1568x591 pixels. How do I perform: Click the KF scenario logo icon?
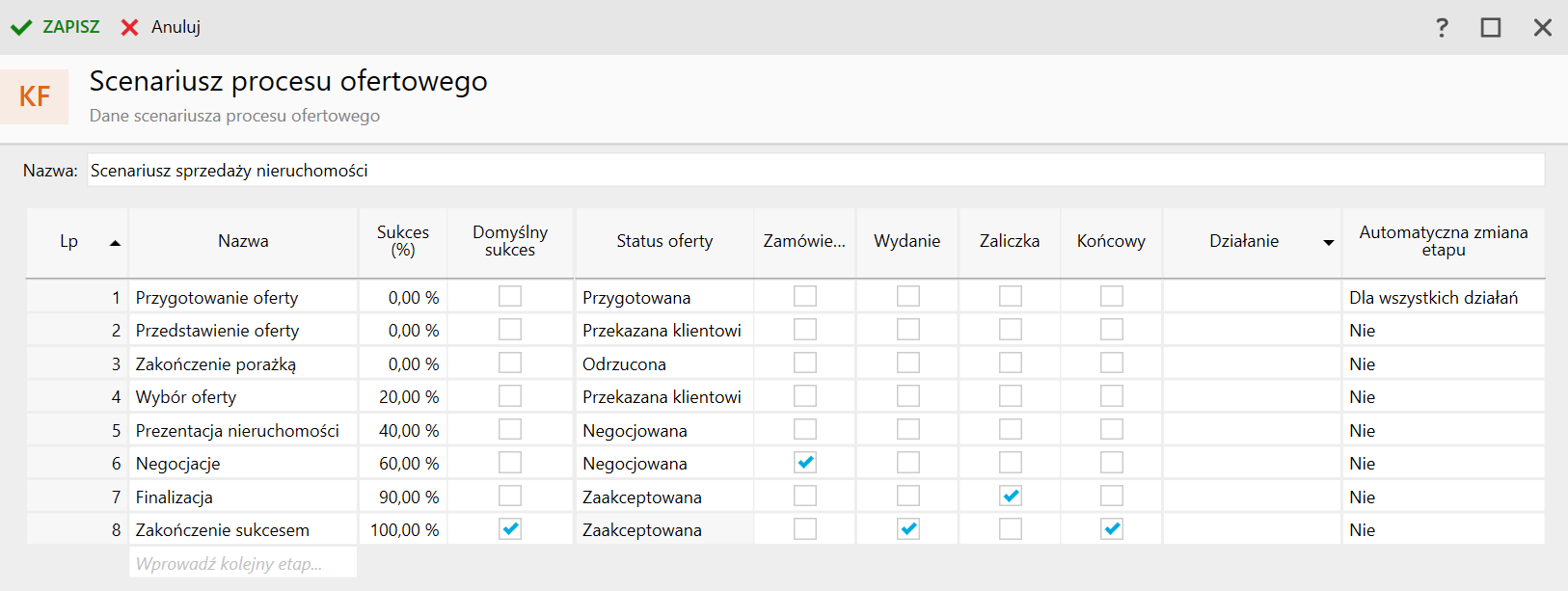35,96
